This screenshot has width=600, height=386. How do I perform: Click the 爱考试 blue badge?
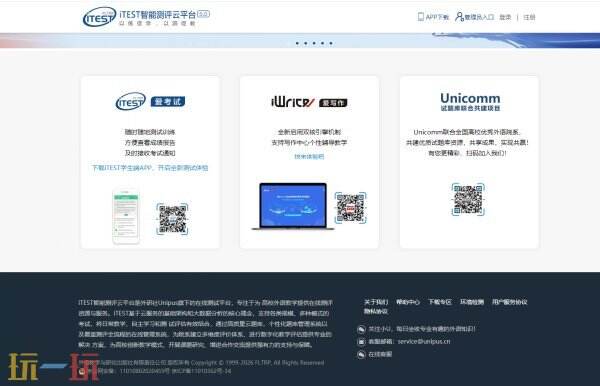[x=168, y=102]
